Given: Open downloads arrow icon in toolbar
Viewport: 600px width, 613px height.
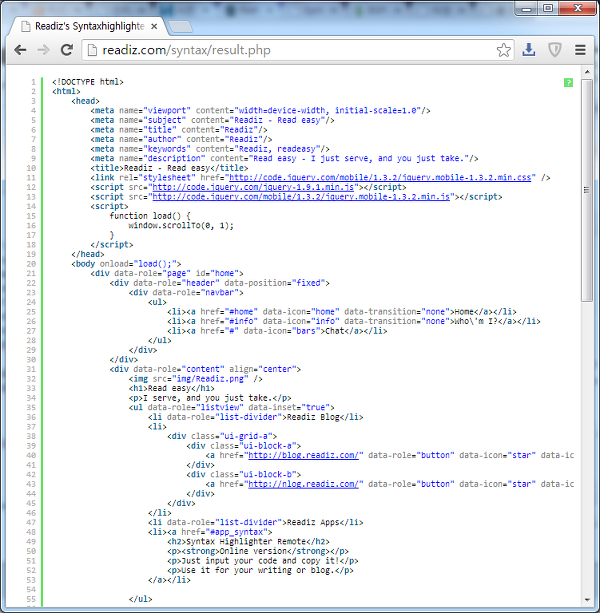Looking at the screenshot, I should (x=528, y=50).
